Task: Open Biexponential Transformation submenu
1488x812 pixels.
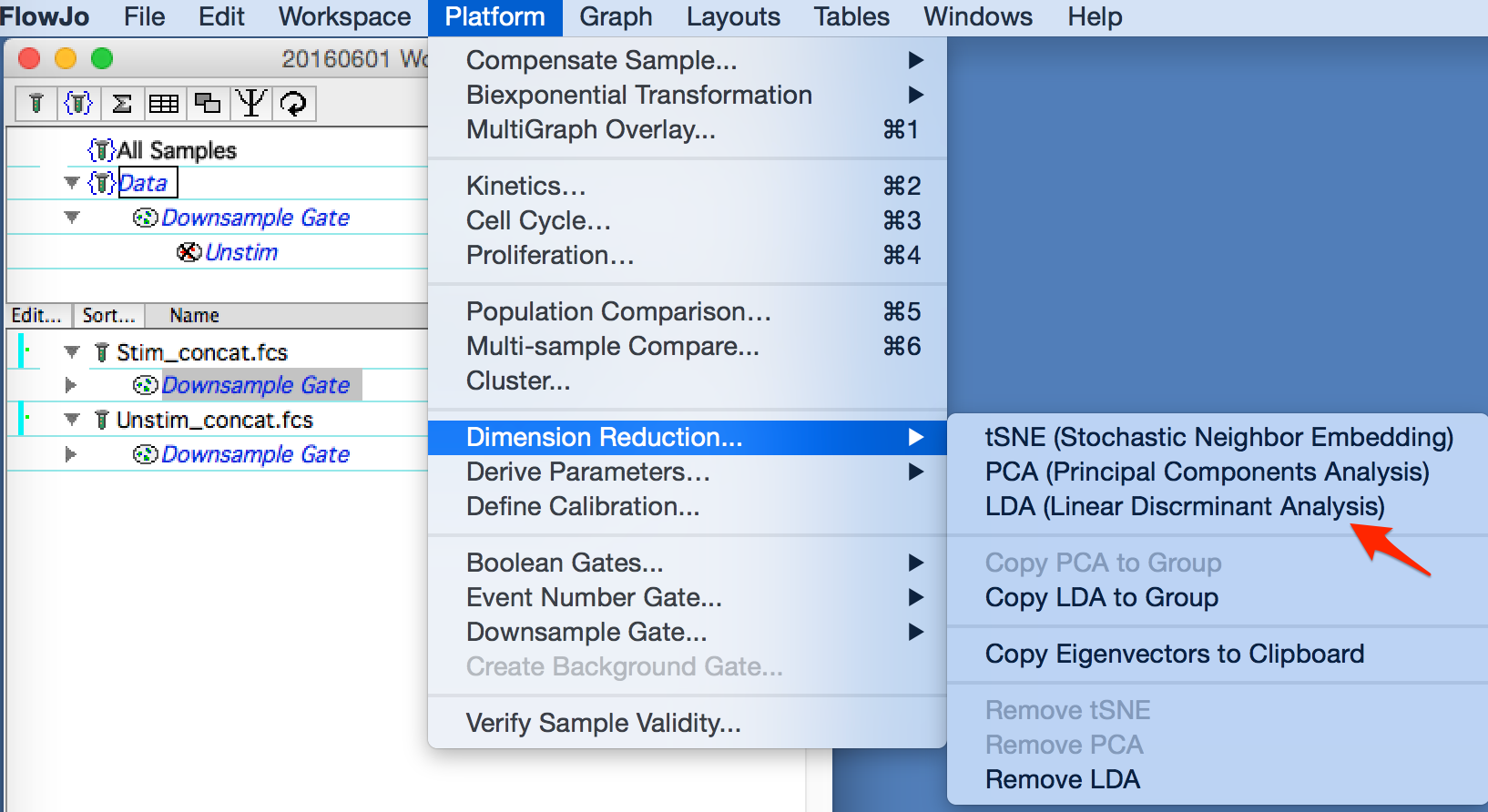Action: pos(688,95)
